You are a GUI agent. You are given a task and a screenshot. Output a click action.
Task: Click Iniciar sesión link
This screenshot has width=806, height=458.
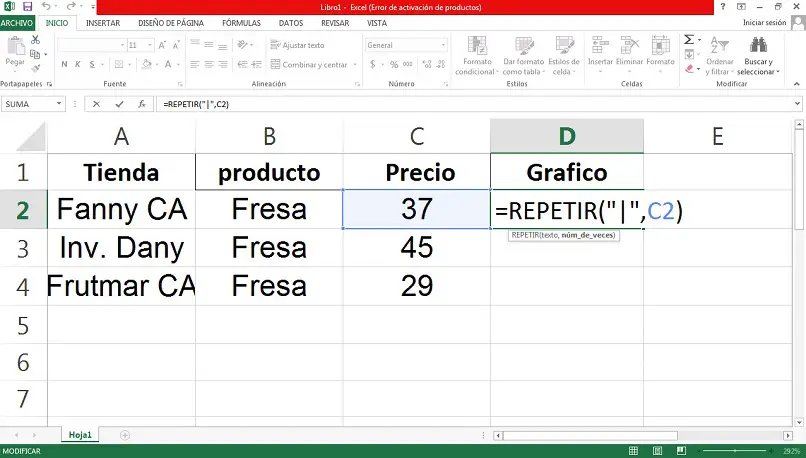[764, 22]
